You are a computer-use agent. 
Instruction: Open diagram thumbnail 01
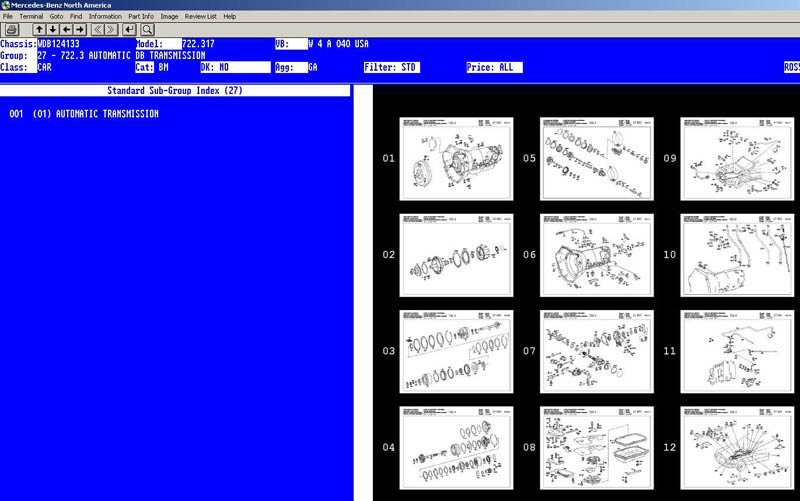[456, 159]
